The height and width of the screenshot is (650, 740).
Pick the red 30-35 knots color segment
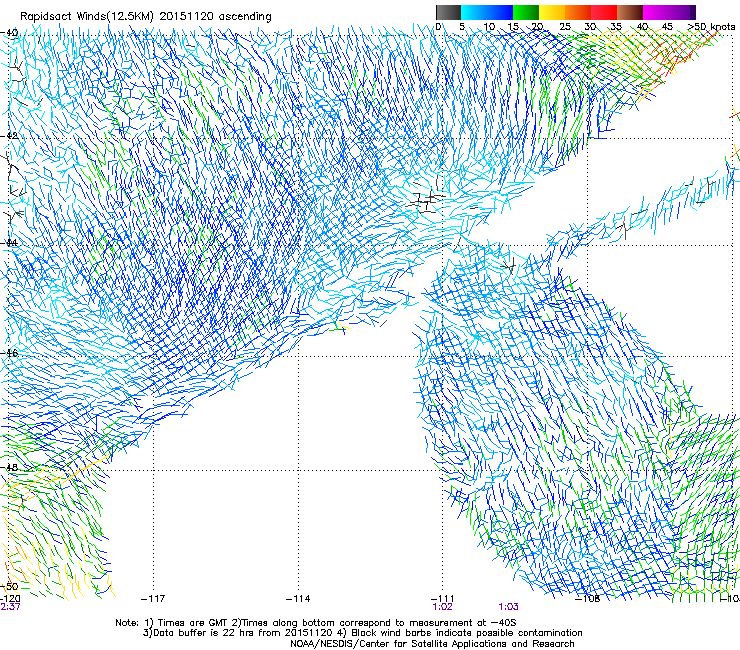point(604,12)
